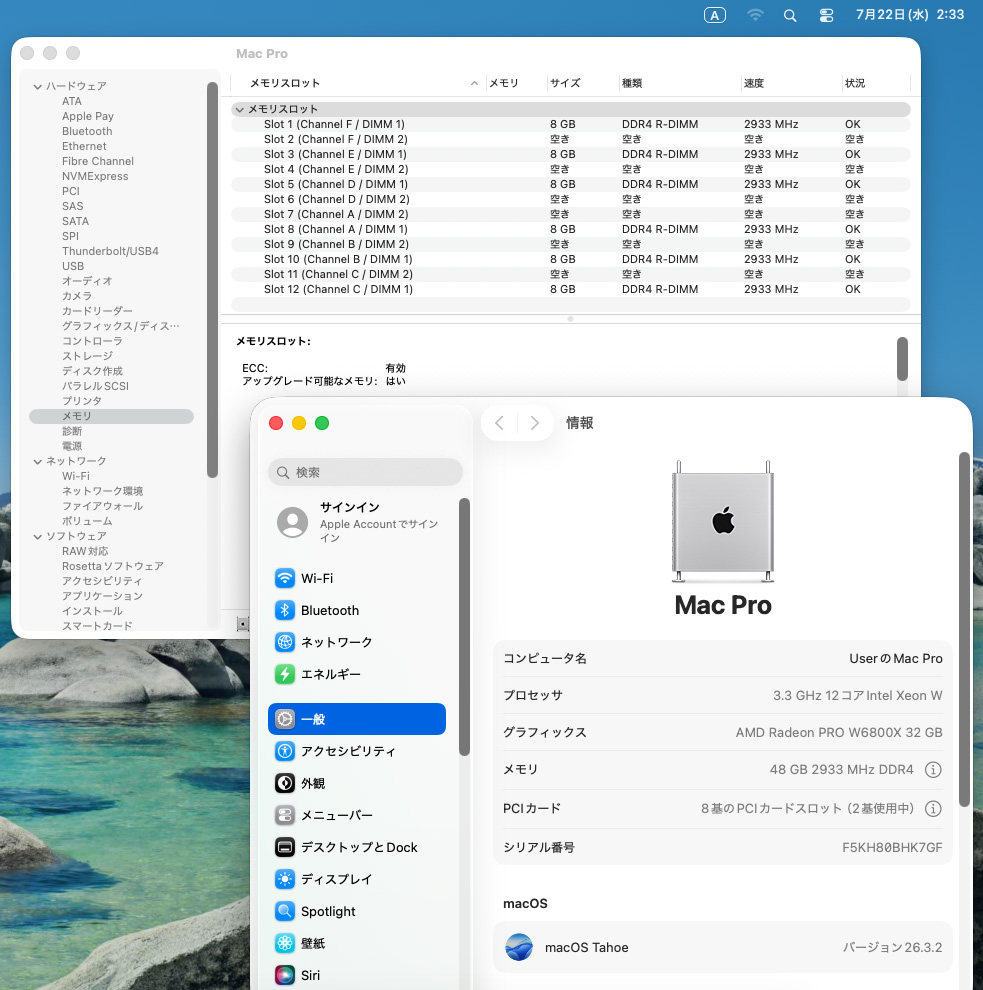Sort by メモリスロット column header
Viewport: 983px width, 990px height.
358,83
